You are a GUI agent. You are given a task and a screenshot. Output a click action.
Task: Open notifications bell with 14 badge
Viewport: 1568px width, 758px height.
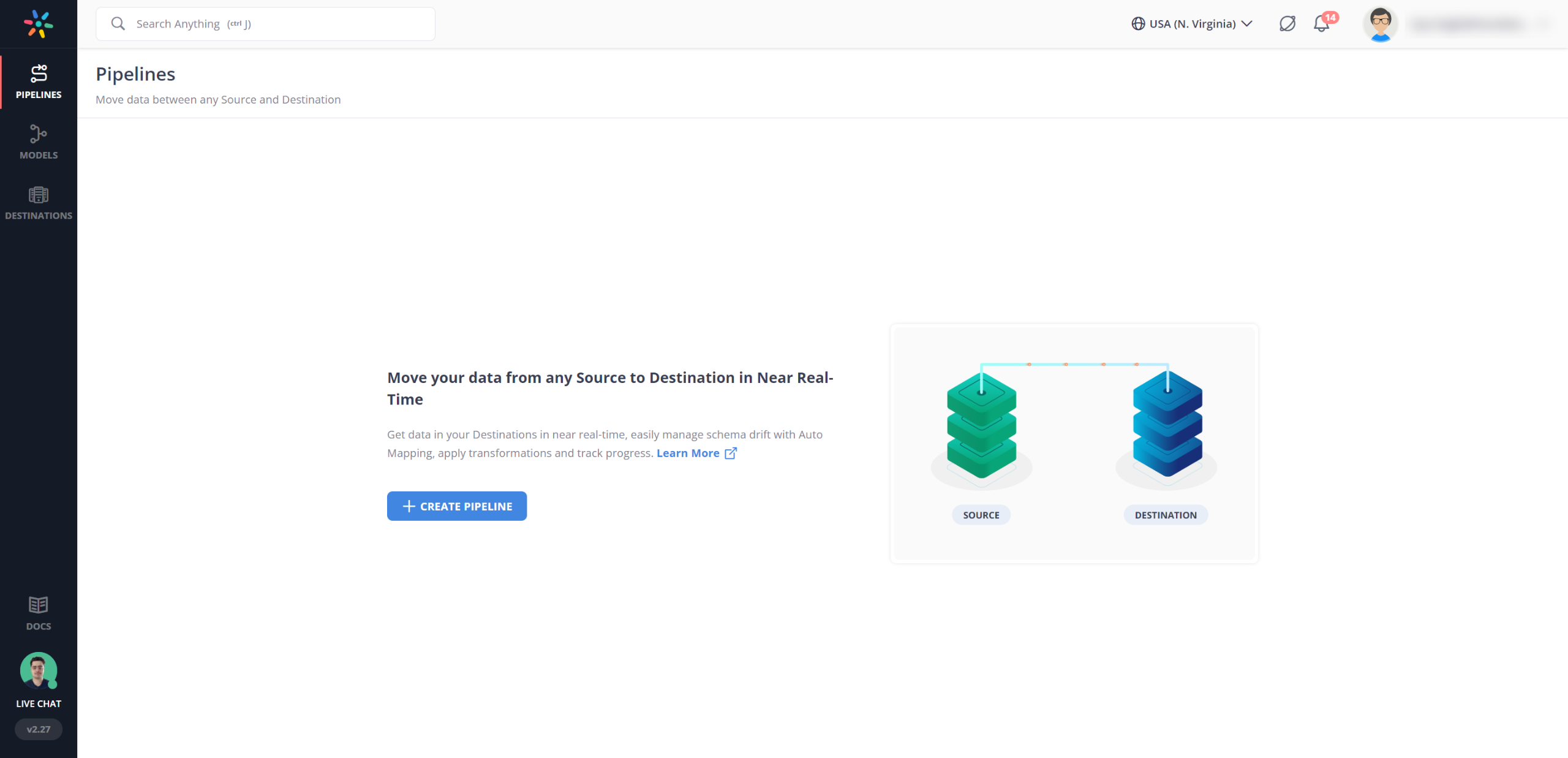point(1322,24)
